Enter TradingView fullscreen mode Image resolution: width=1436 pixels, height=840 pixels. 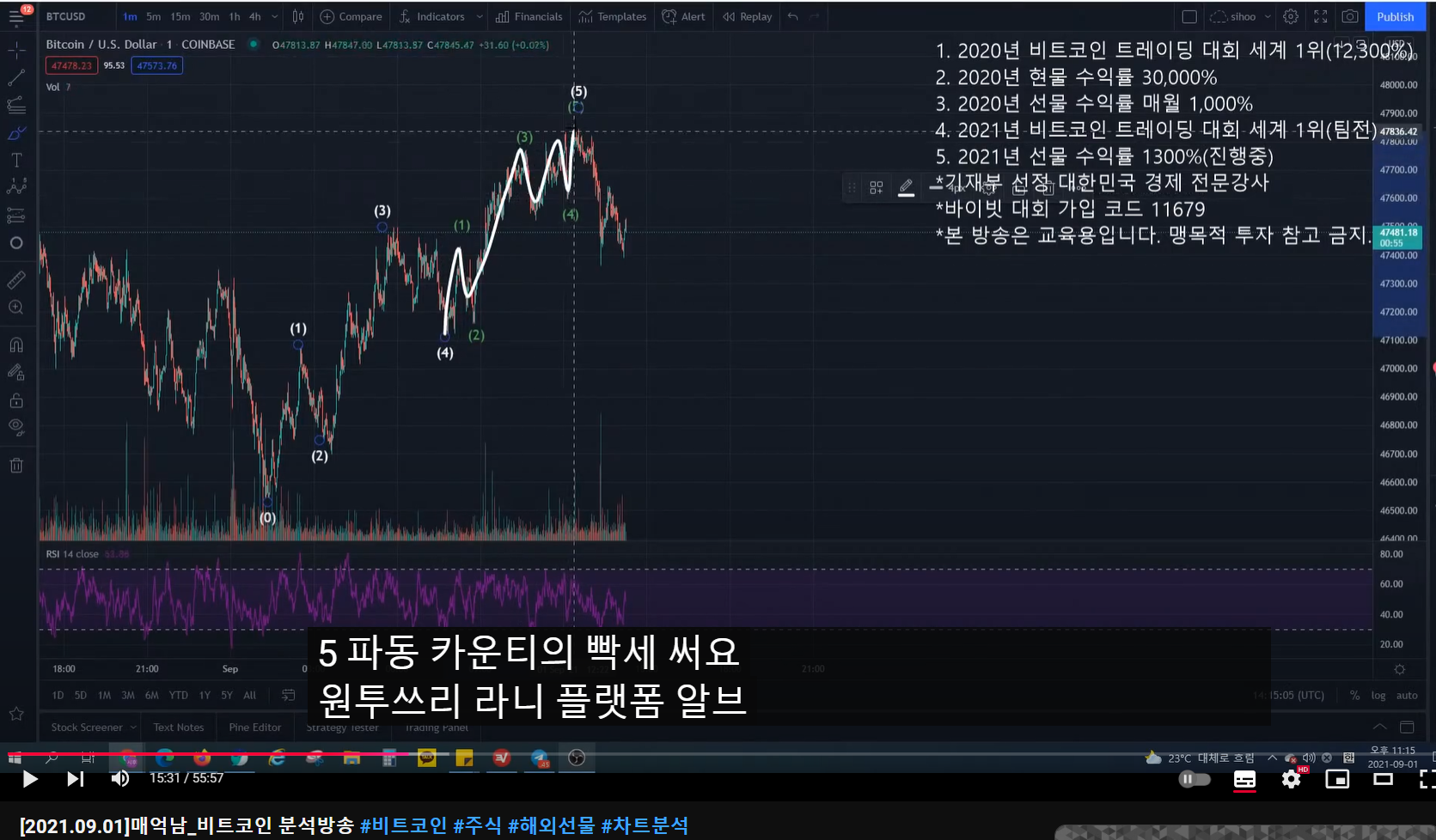pos(1321,16)
